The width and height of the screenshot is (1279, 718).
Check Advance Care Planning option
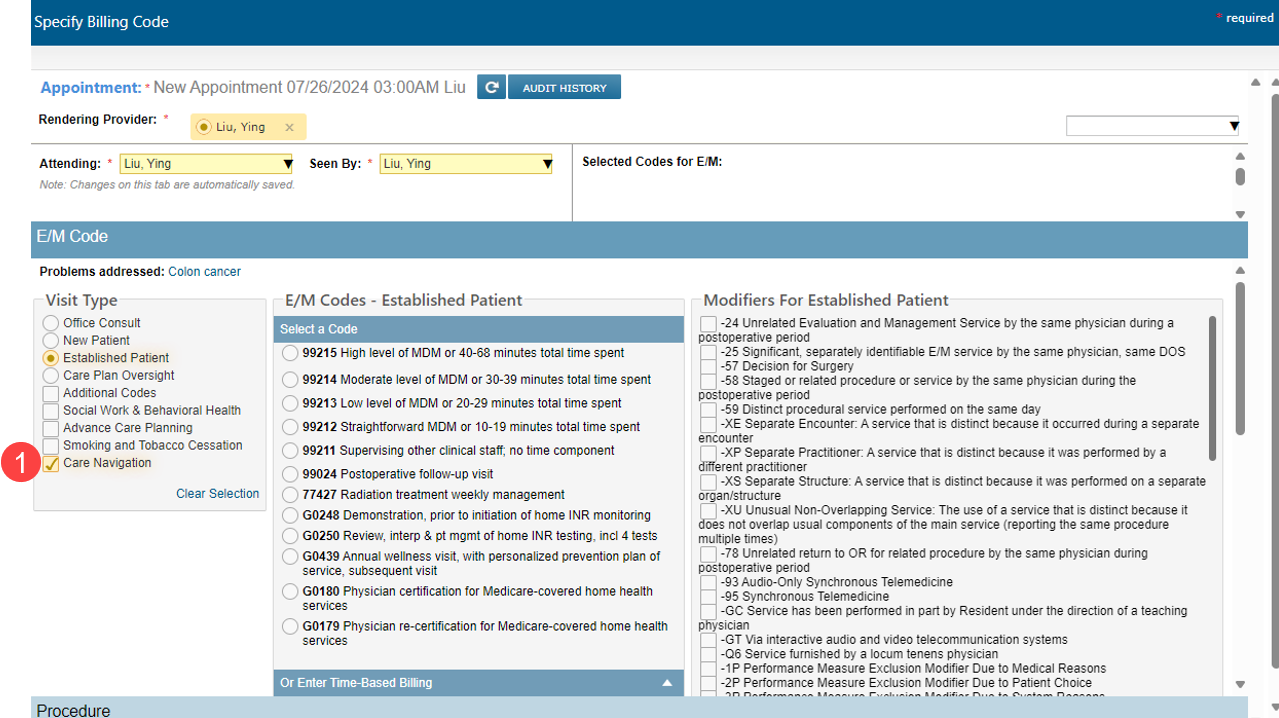pos(51,428)
